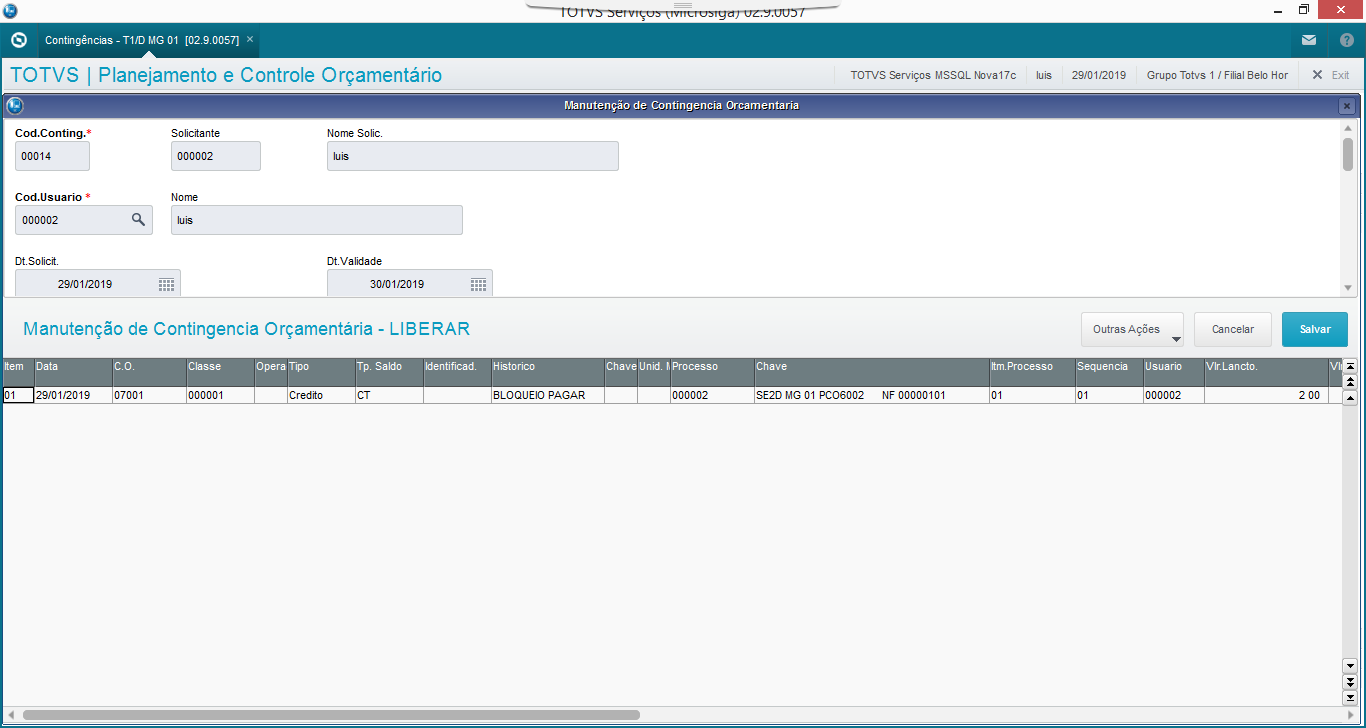Select the C.O. cell 07001
This screenshot has height=728, width=1366.
click(149, 395)
